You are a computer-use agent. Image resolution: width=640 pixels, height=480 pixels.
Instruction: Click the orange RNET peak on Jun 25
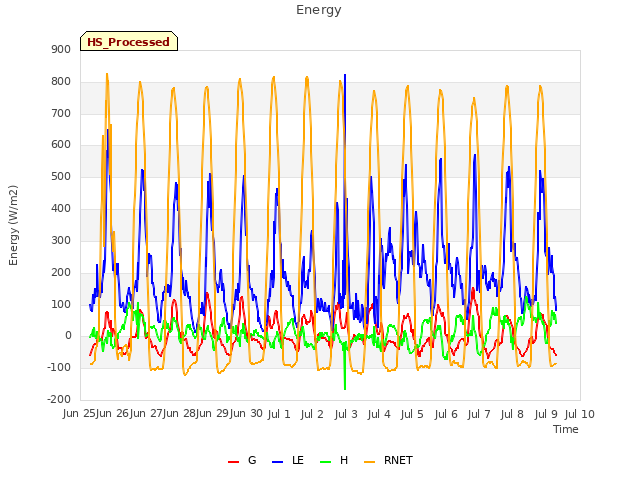coord(107,74)
